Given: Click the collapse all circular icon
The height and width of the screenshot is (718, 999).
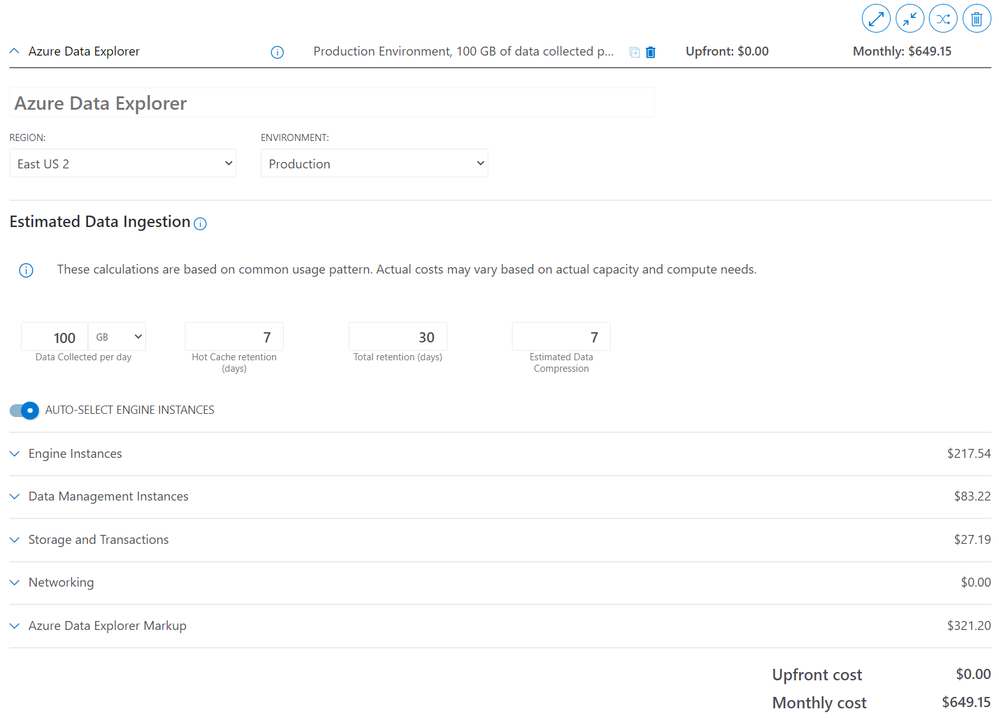Looking at the screenshot, I should (x=910, y=18).
